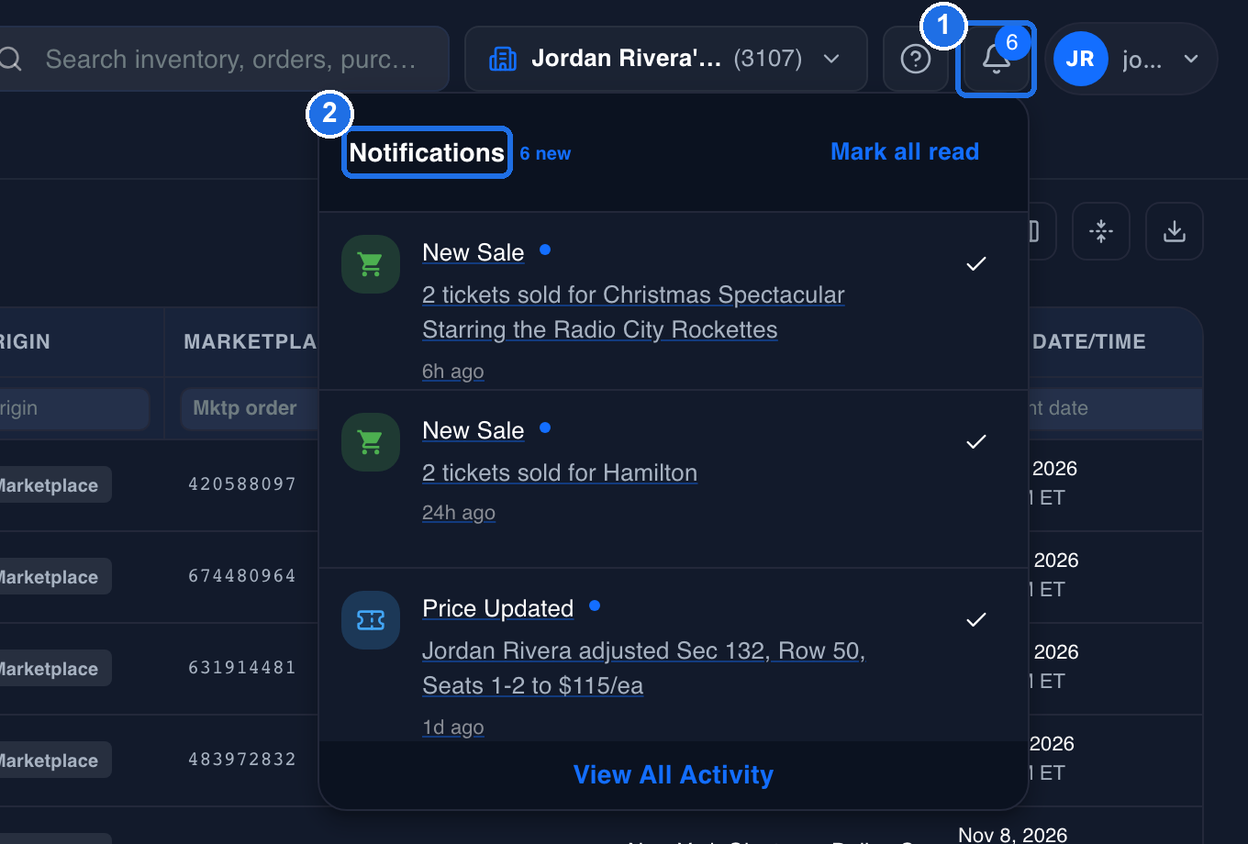This screenshot has width=1248, height=844.
Task: Open the Christmas Spectacular Rockettes notification text
Action: pos(633,312)
